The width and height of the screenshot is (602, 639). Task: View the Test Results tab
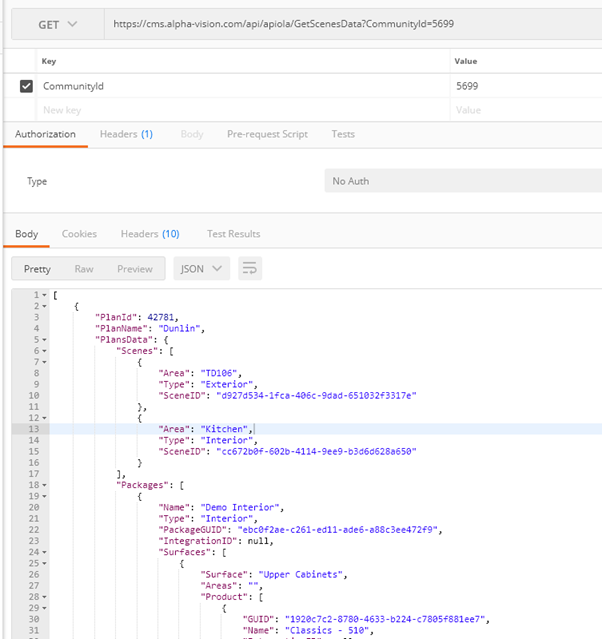(x=233, y=234)
